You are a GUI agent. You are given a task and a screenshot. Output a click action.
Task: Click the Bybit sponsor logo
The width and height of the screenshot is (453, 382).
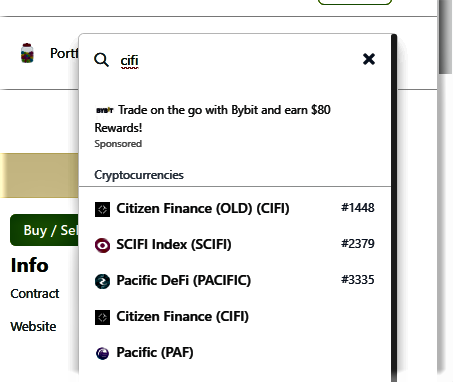click(105, 110)
